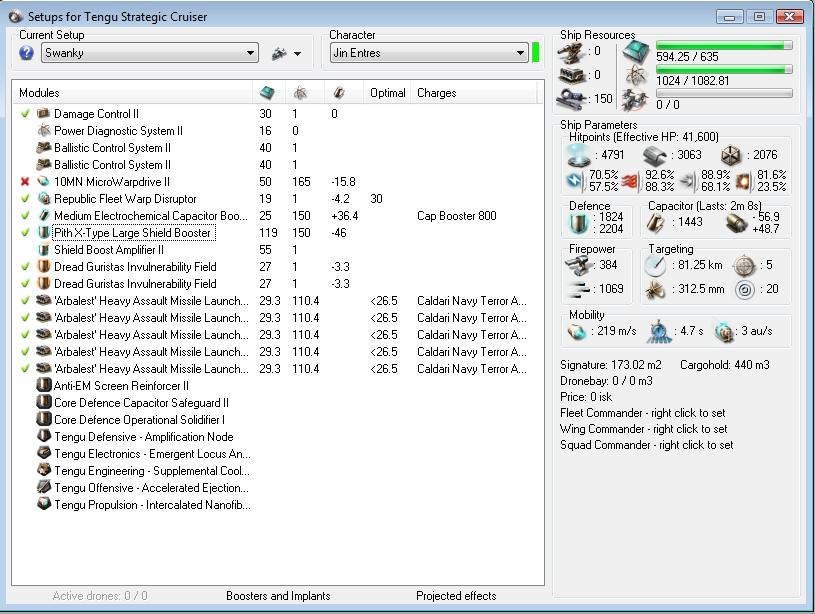
Task: Click the Price: 0 isk text
Action: [x=586, y=397]
